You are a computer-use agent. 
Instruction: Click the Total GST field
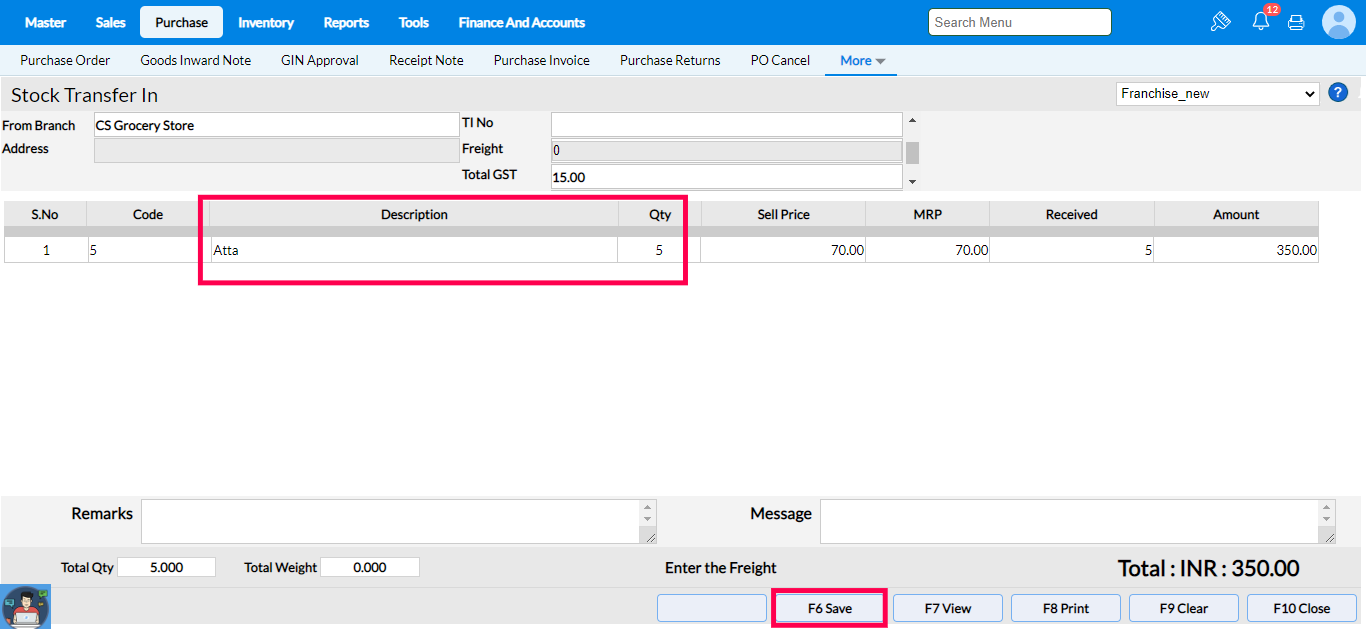[x=727, y=177]
